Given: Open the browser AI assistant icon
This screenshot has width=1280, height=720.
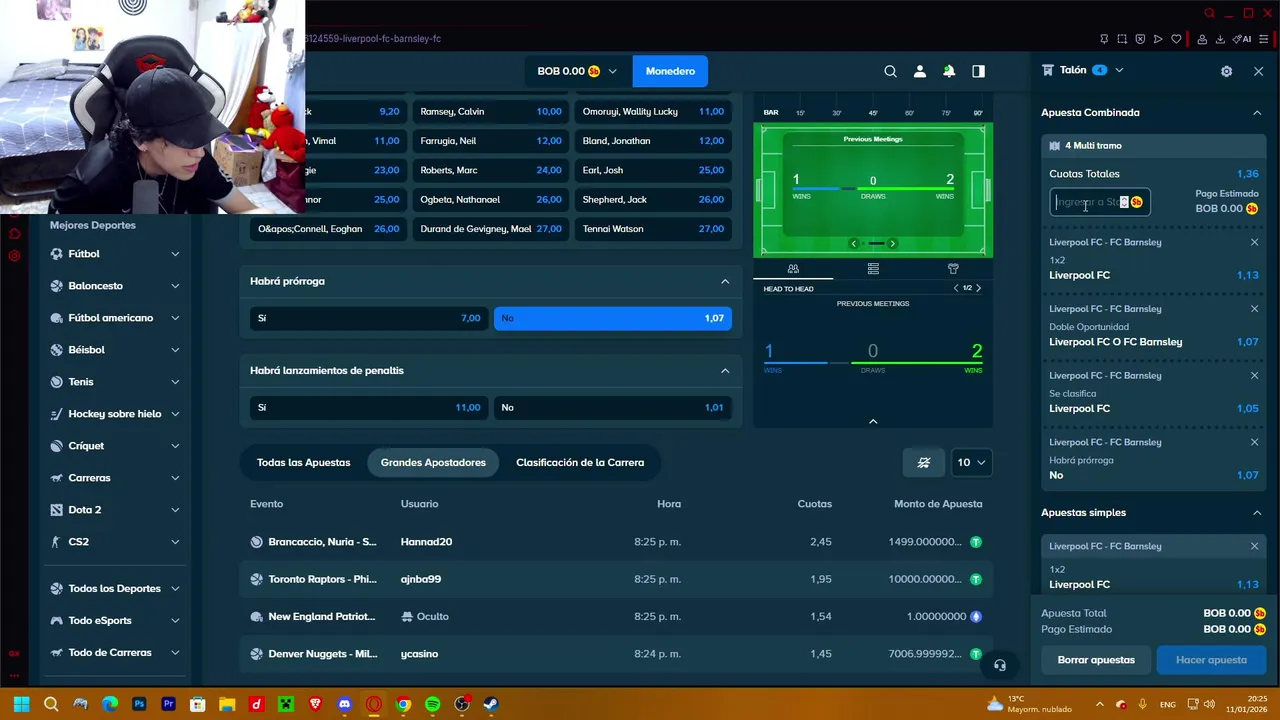Looking at the screenshot, I should (1242, 39).
